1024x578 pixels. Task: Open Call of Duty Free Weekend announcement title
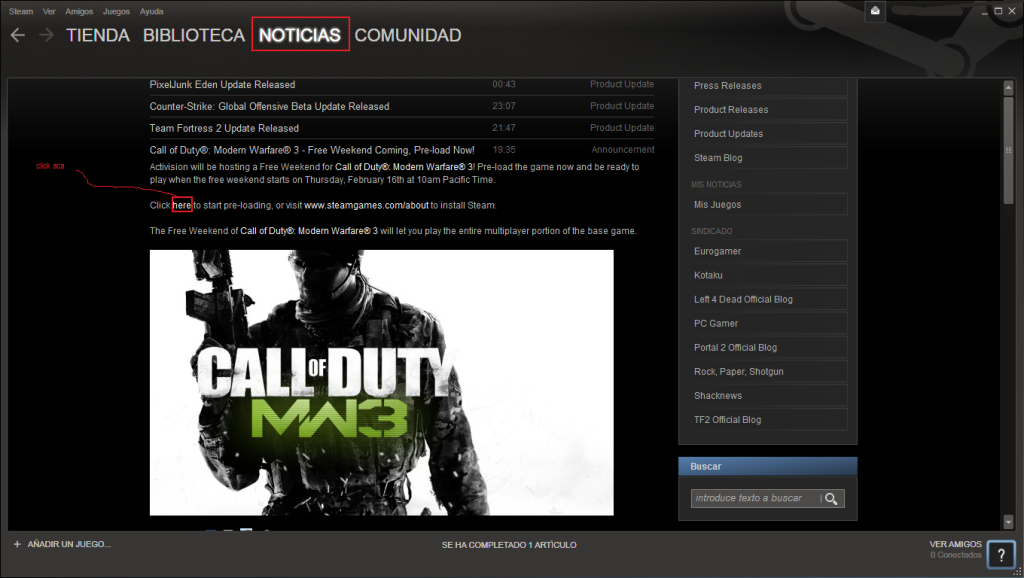click(312, 150)
